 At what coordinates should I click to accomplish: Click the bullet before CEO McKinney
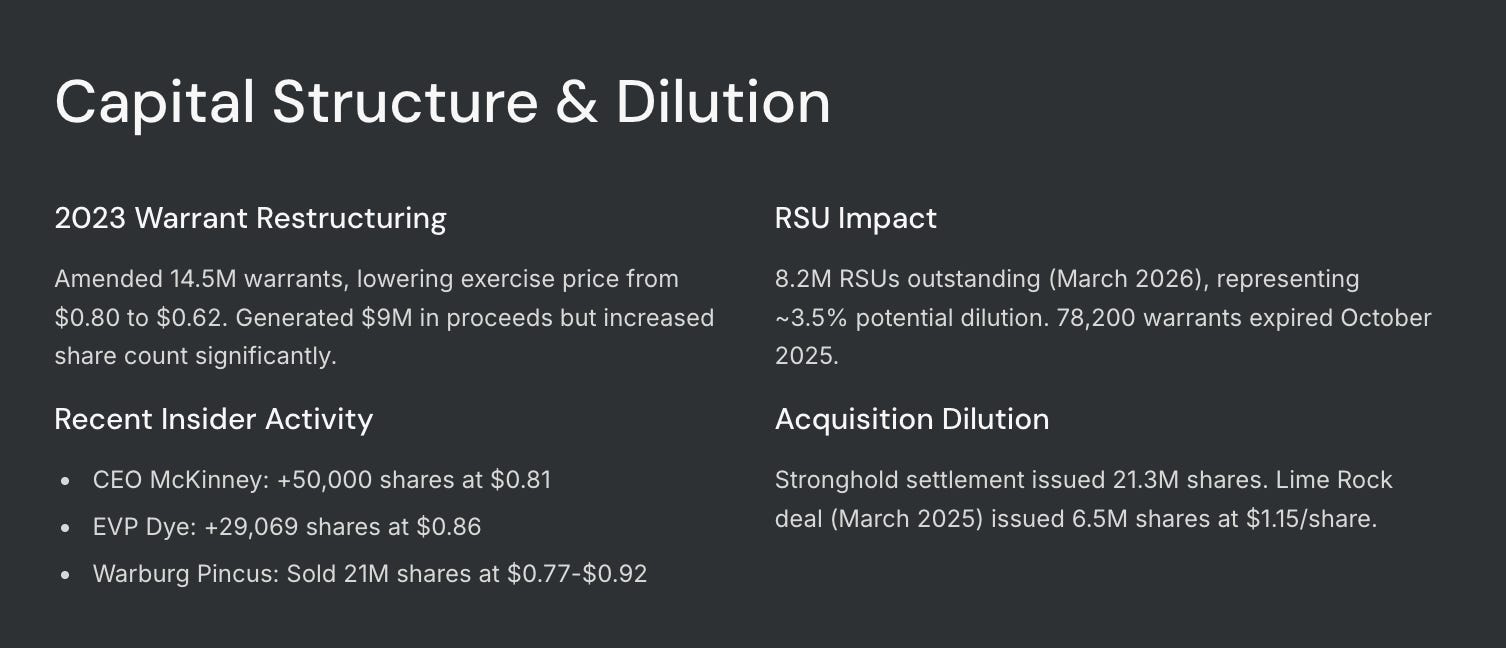65,481
